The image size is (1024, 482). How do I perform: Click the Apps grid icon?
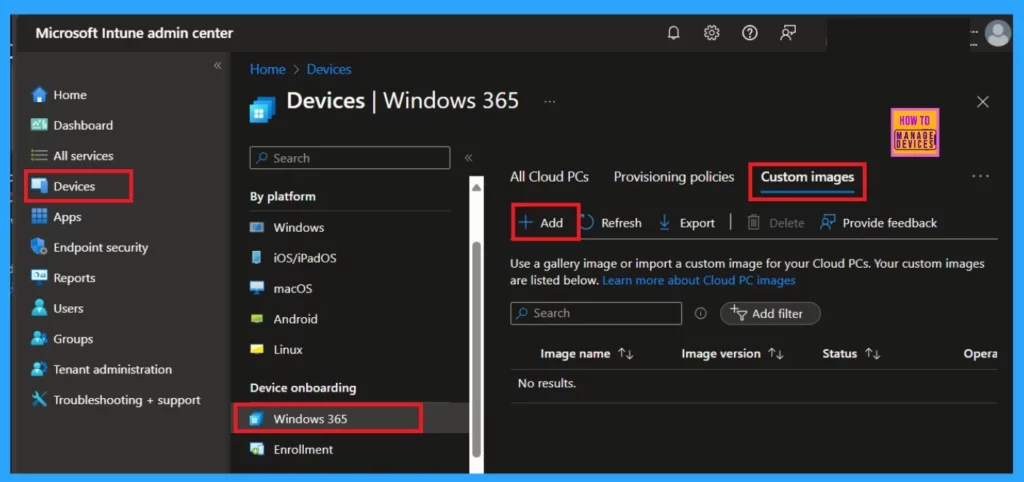(40, 217)
